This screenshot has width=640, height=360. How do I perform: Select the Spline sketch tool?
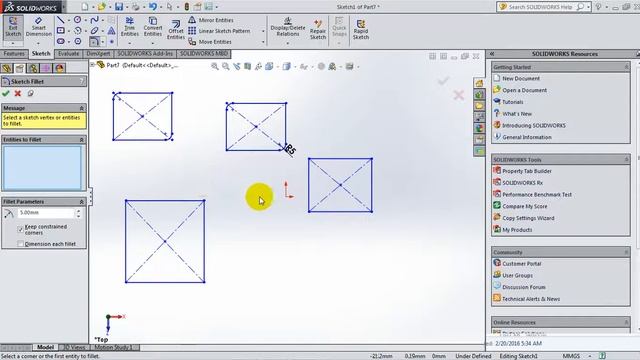coord(94,20)
